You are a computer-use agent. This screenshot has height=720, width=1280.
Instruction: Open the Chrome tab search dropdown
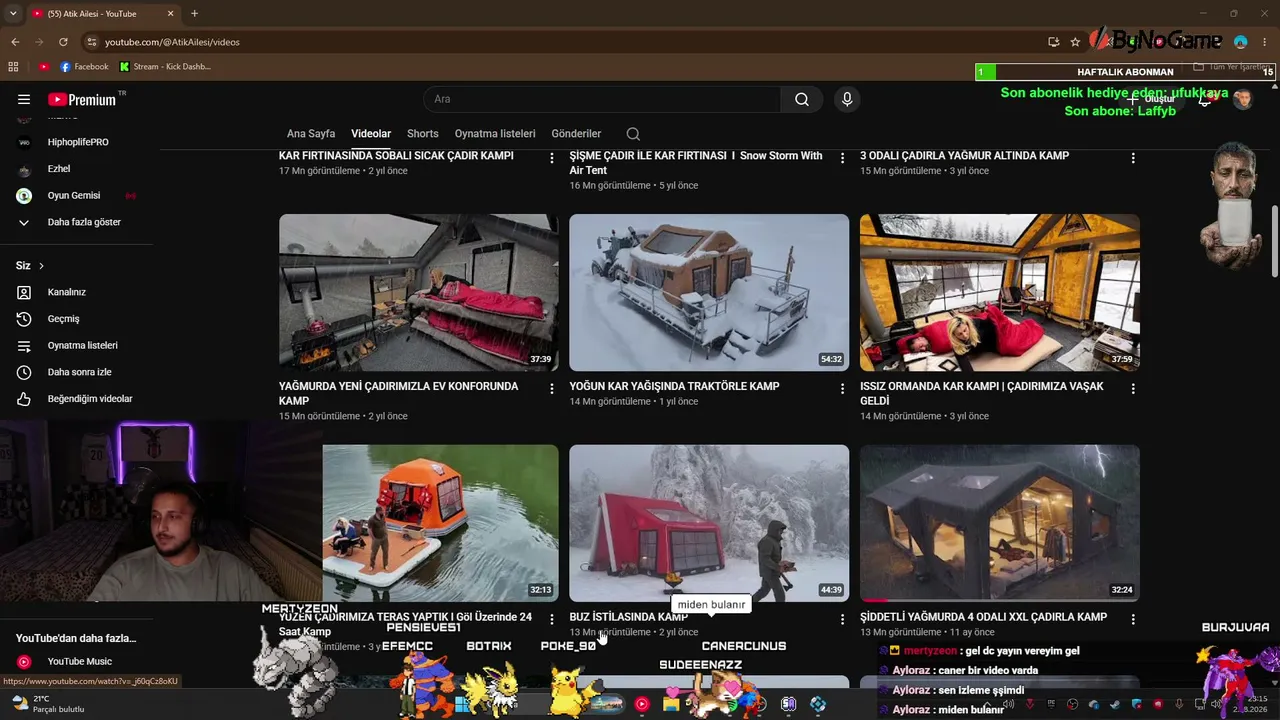coord(13,14)
